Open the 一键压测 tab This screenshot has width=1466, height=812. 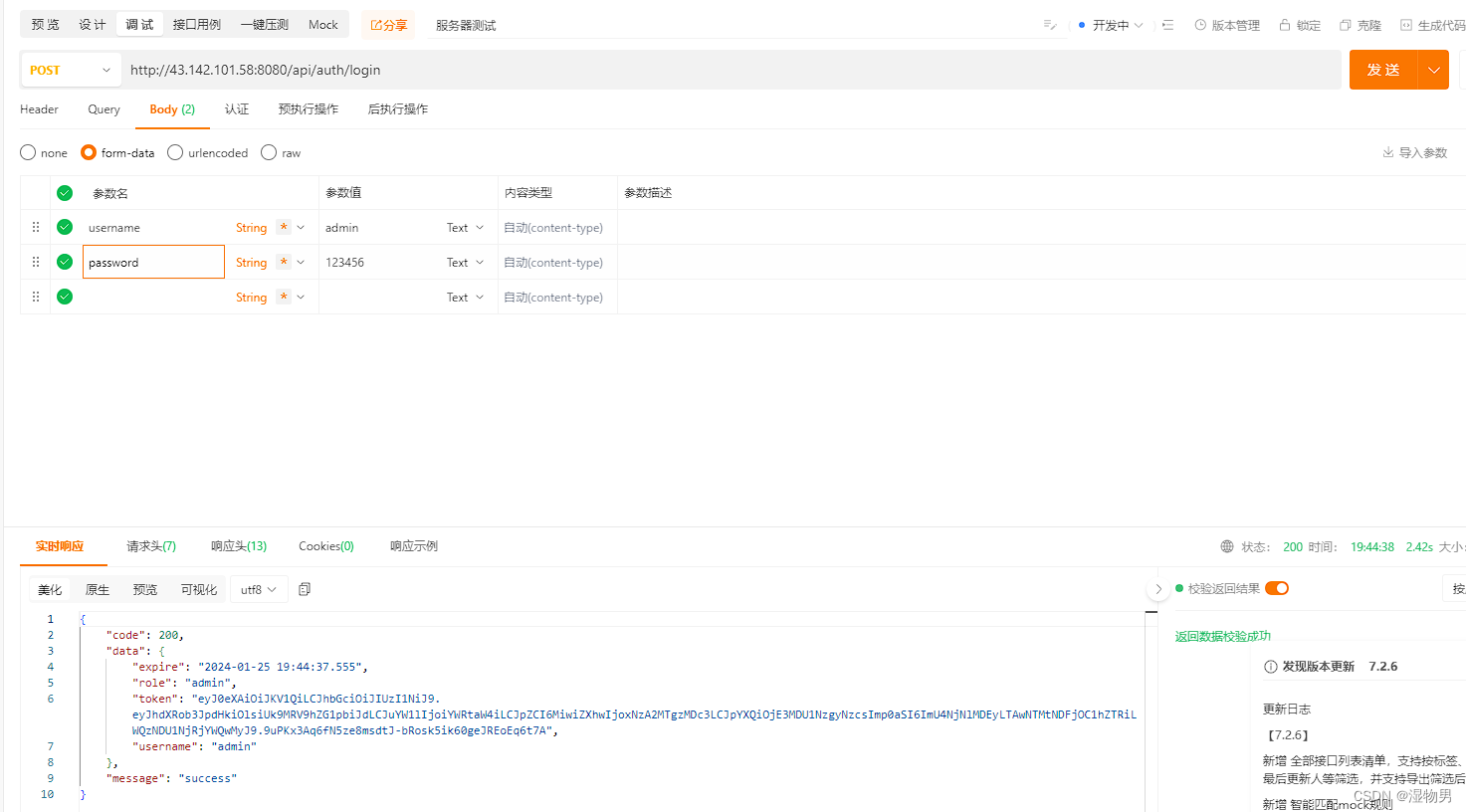click(x=265, y=25)
